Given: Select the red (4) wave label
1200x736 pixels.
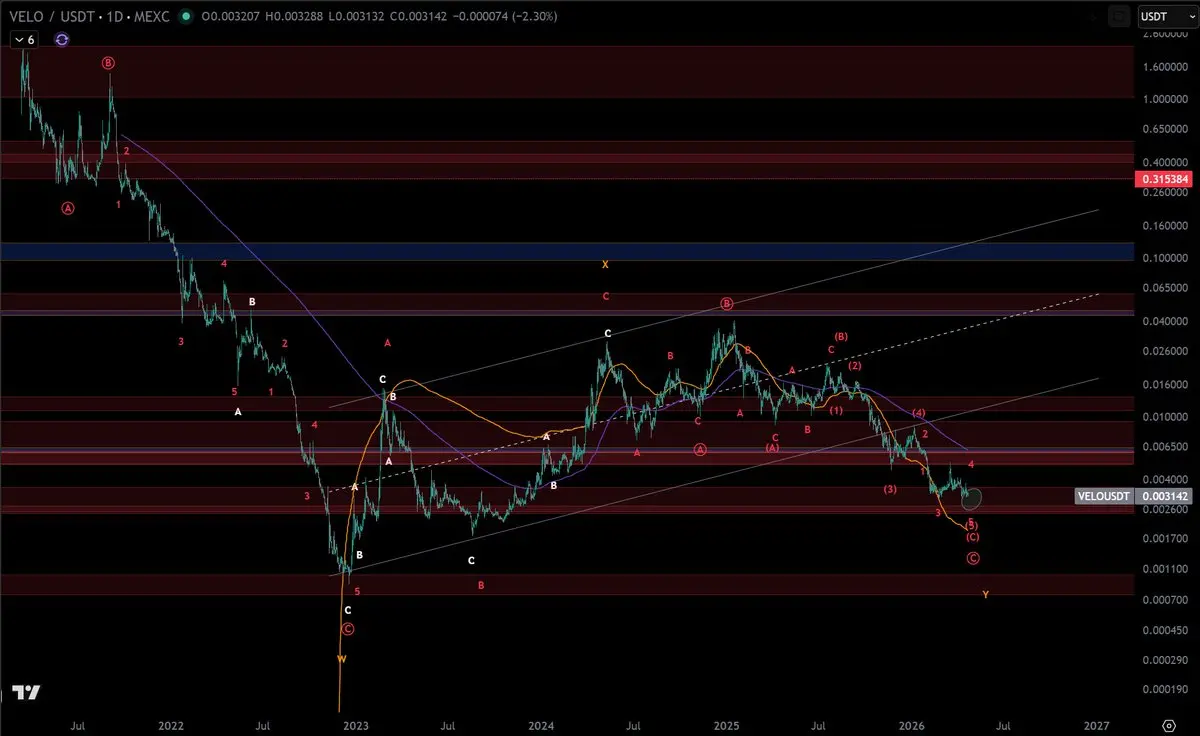Looking at the screenshot, I should [x=918, y=413].
